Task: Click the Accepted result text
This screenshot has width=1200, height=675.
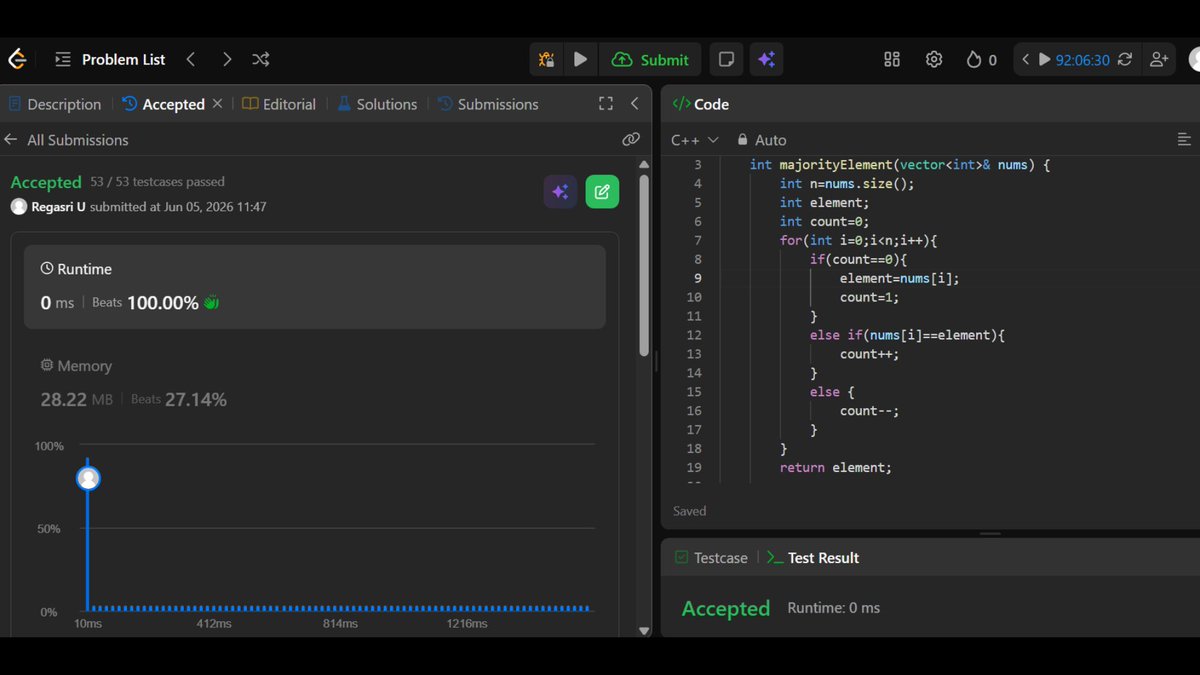Action: click(726, 608)
